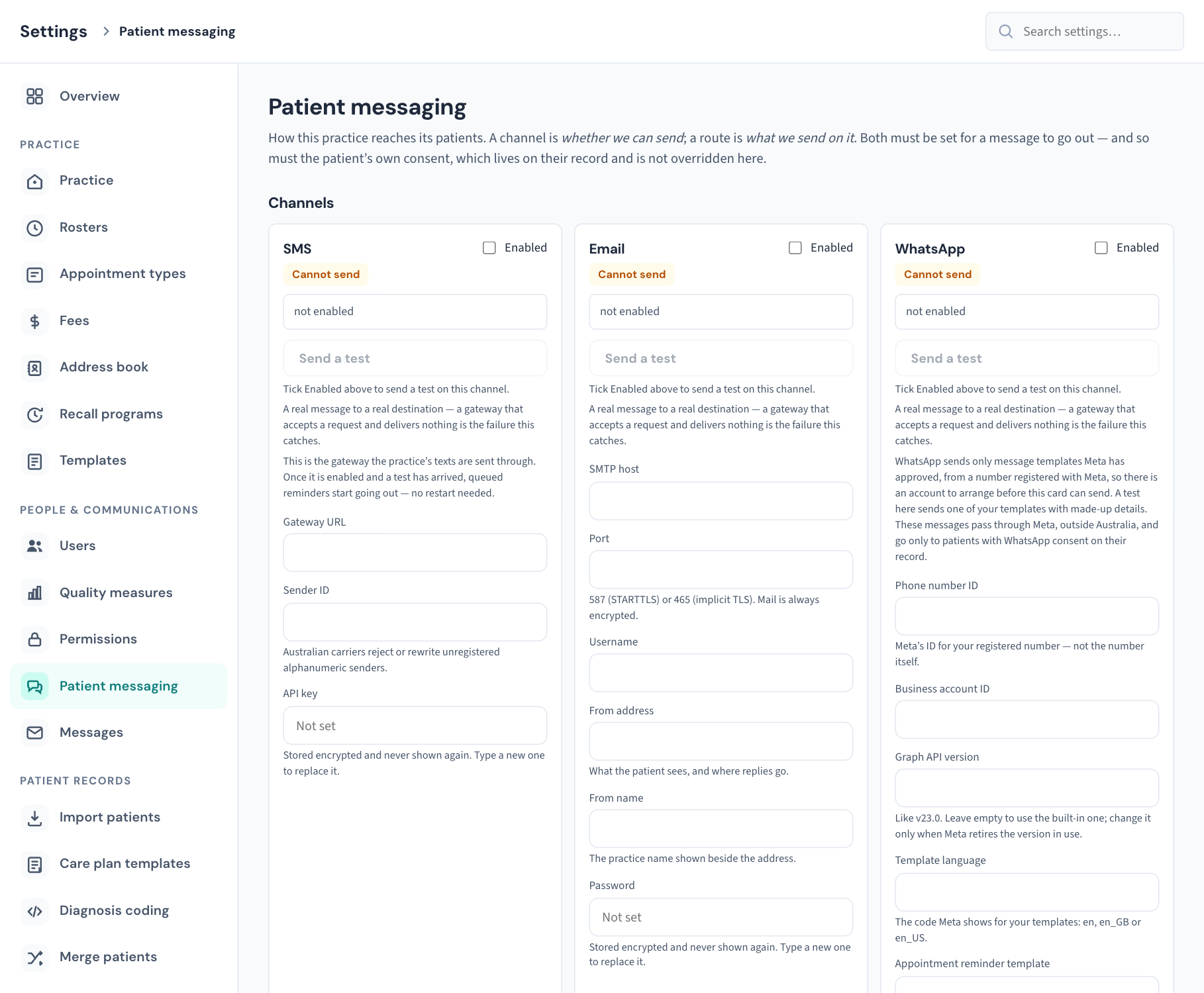
Task: Click the Recall programs icon
Action: pyautogui.click(x=34, y=415)
